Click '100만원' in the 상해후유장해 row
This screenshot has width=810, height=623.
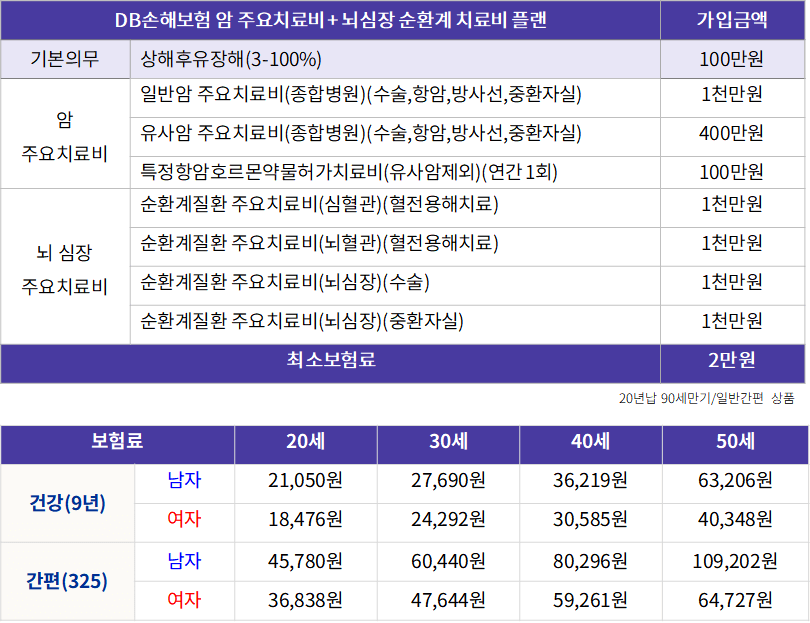(731, 59)
